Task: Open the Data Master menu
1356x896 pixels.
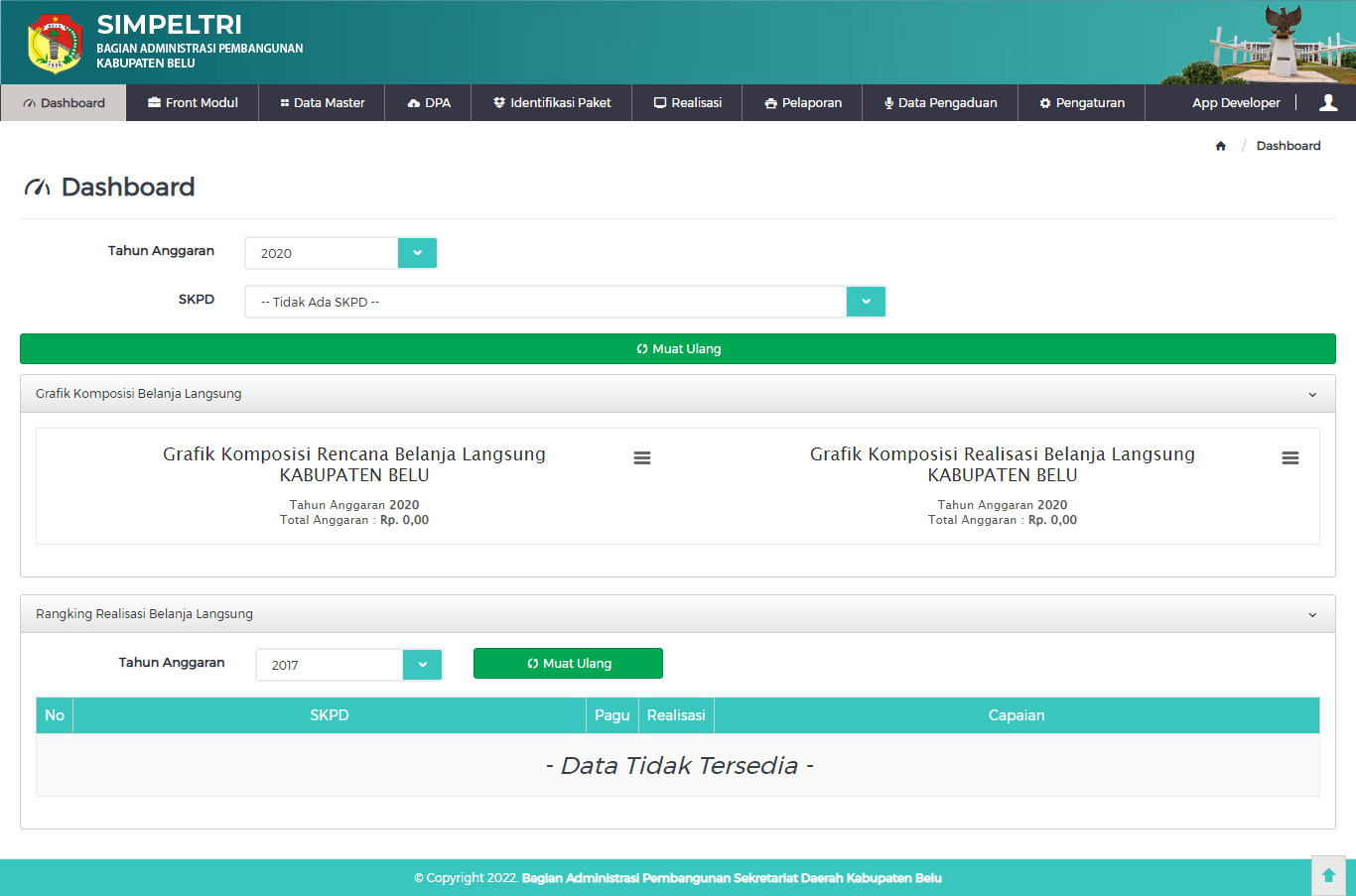Action: click(322, 102)
